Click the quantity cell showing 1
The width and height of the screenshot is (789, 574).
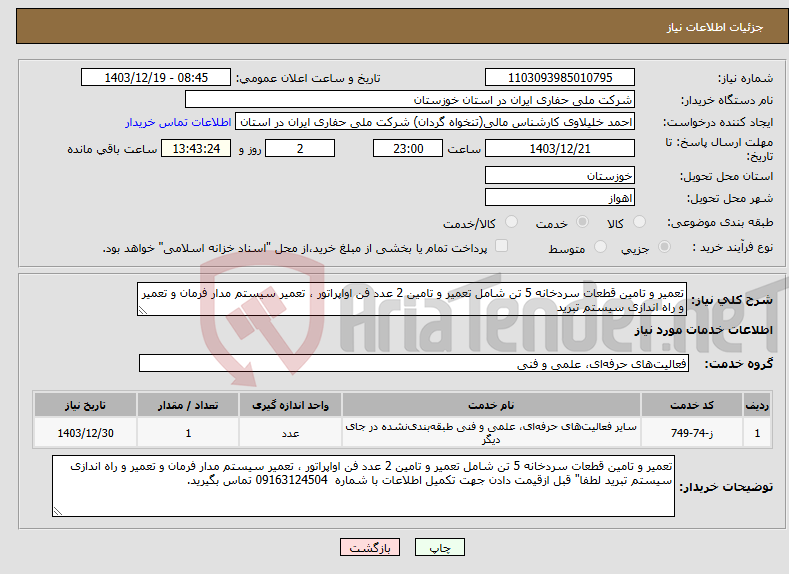pos(188,433)
